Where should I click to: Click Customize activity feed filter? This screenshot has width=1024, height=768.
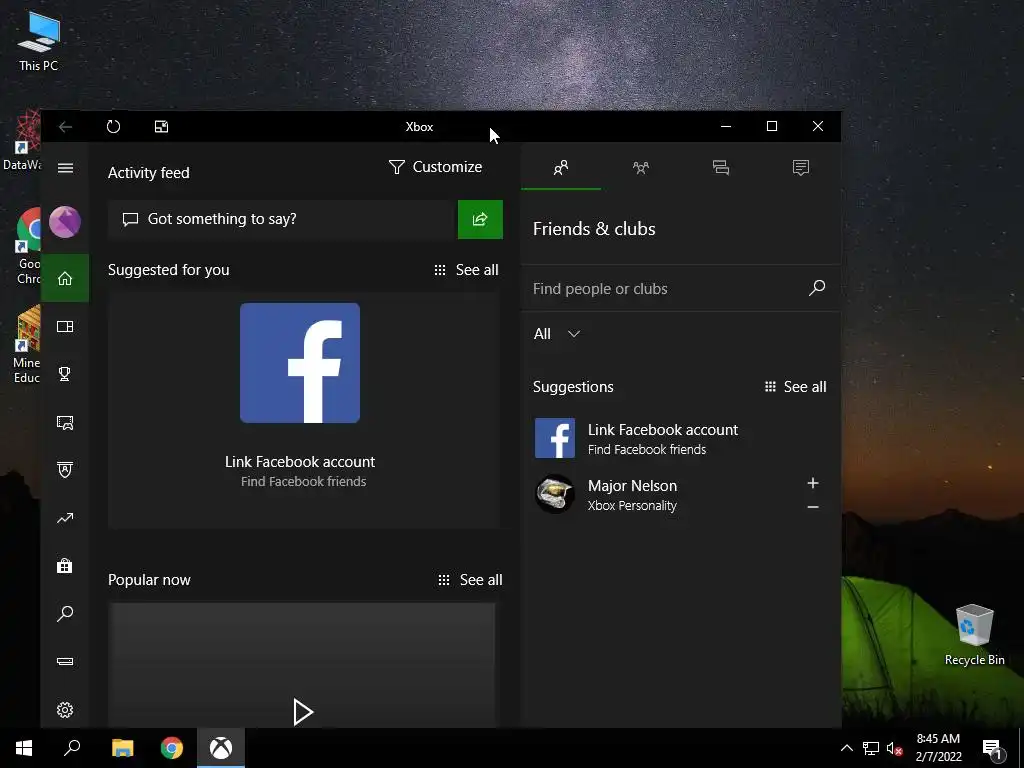435,167
